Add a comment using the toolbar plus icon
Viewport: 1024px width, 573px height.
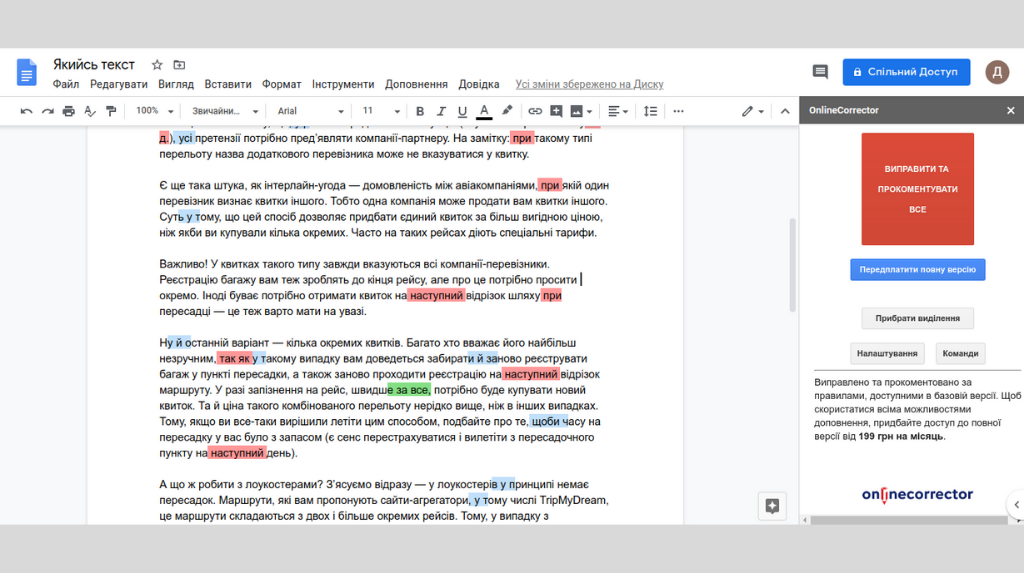click(x=556, y=111)
